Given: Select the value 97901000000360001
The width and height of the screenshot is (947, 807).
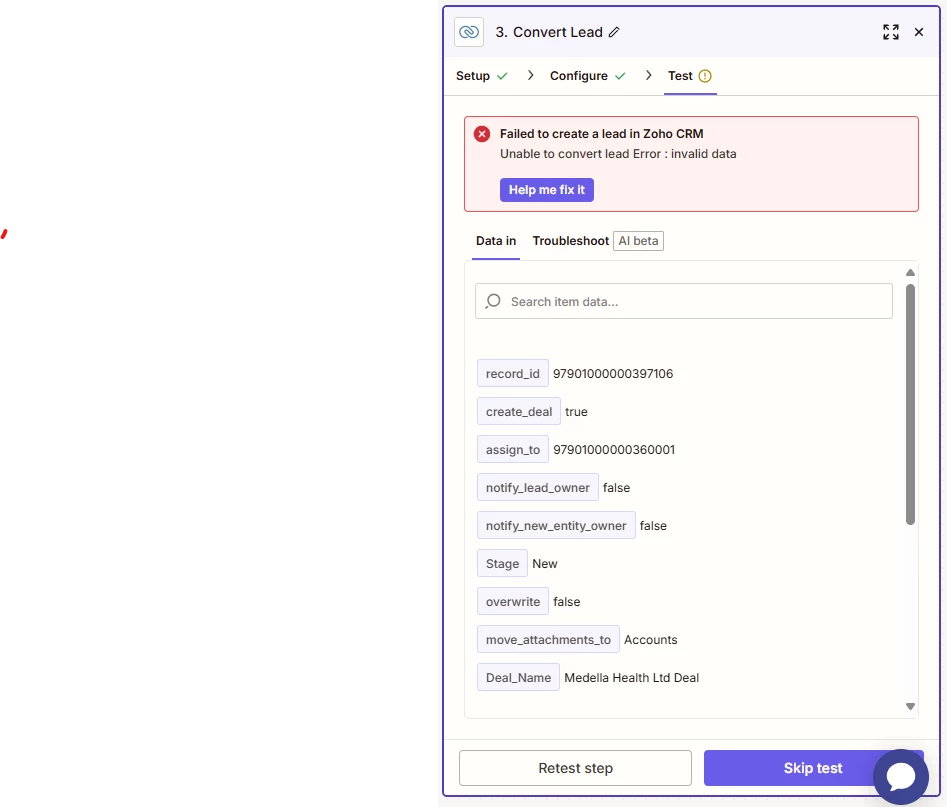Looking at the screenshot, I should [x=614, y=449].
